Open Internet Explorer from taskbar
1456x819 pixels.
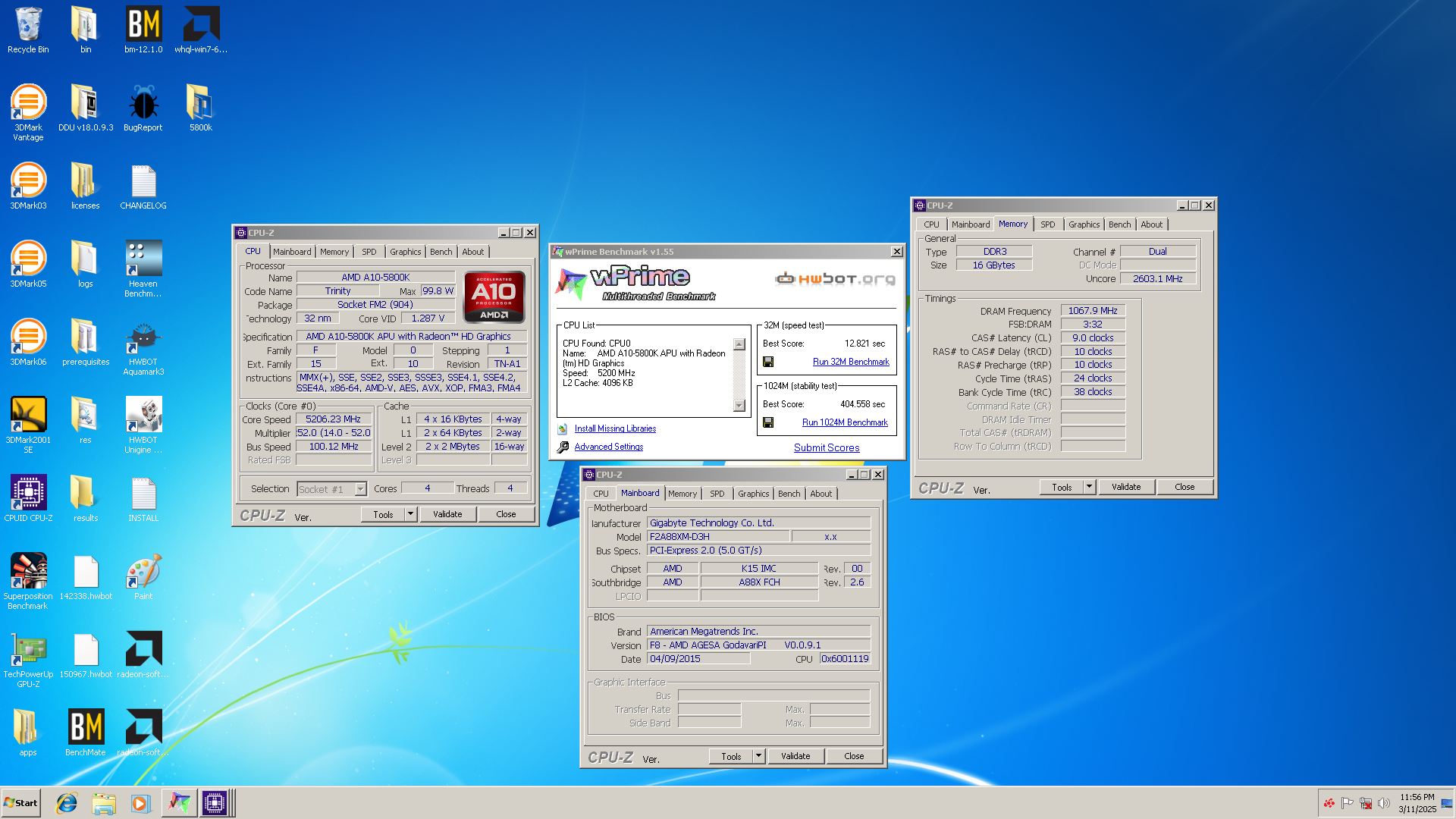67,803
